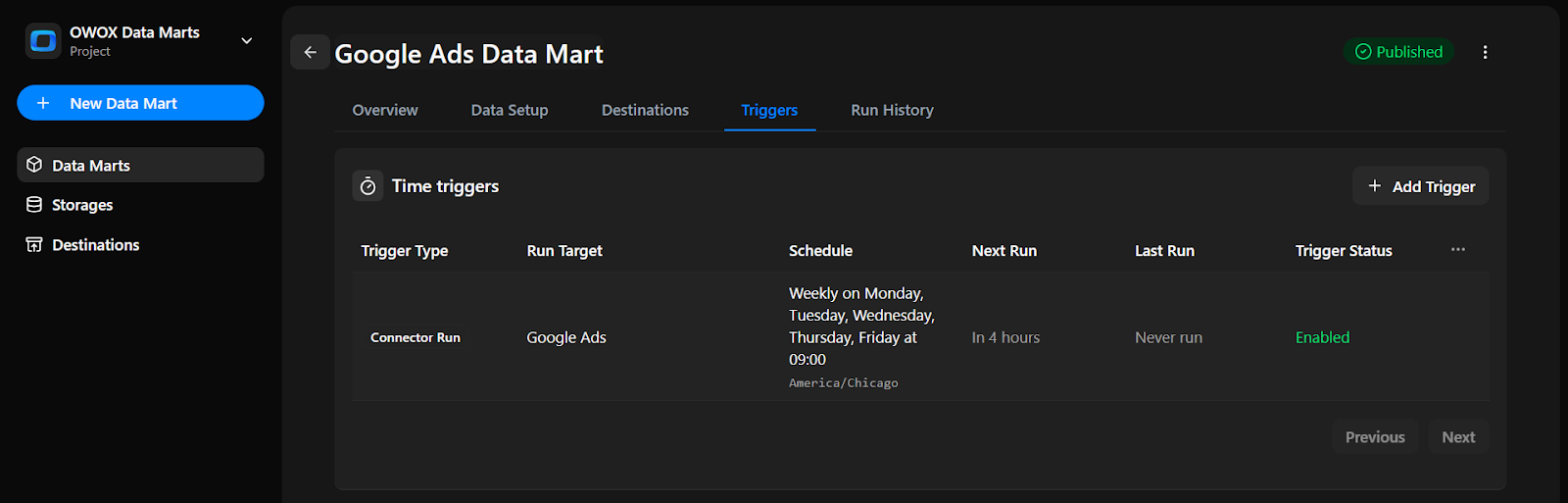Open Data Marts in sidebar
Viewport: 1568px width, 503px height.
140,165
